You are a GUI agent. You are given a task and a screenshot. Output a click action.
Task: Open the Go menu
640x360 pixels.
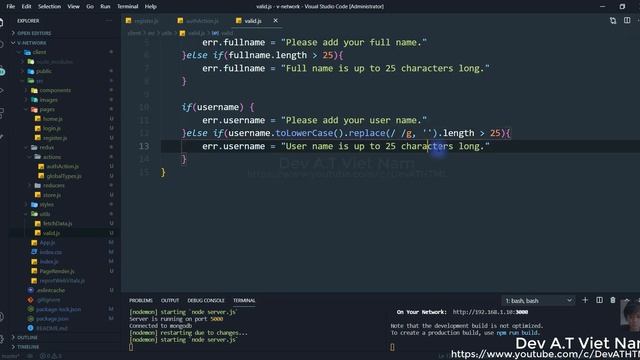tap(90, 7)
